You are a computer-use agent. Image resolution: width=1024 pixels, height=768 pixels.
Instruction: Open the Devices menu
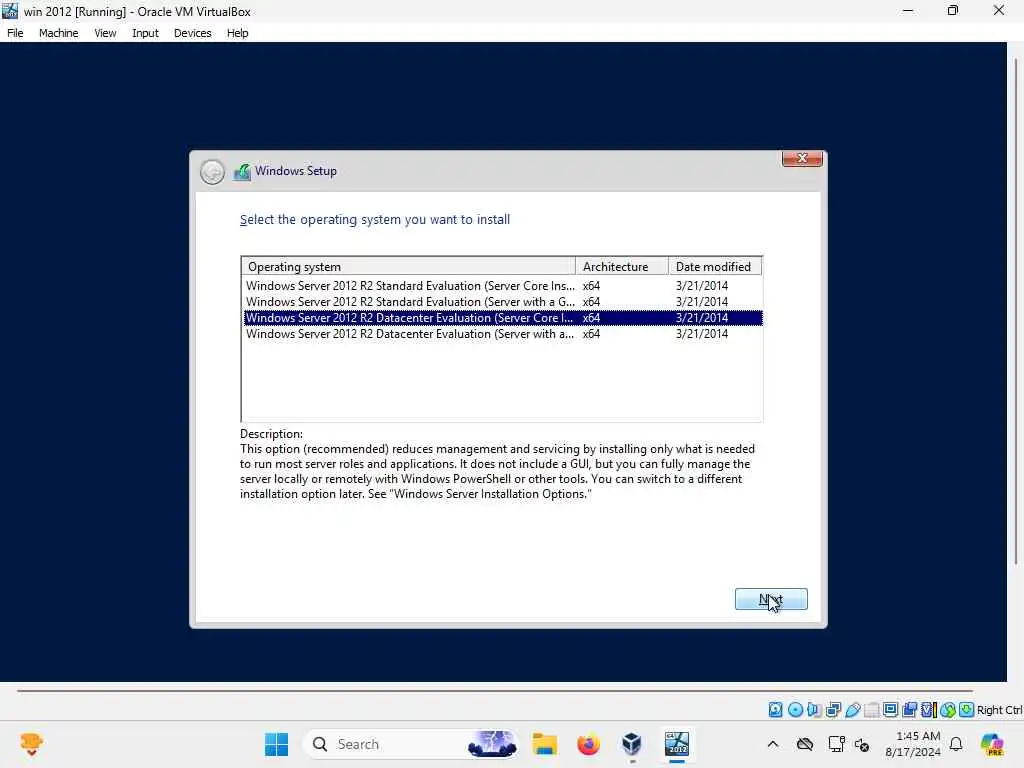pos(193,33)
